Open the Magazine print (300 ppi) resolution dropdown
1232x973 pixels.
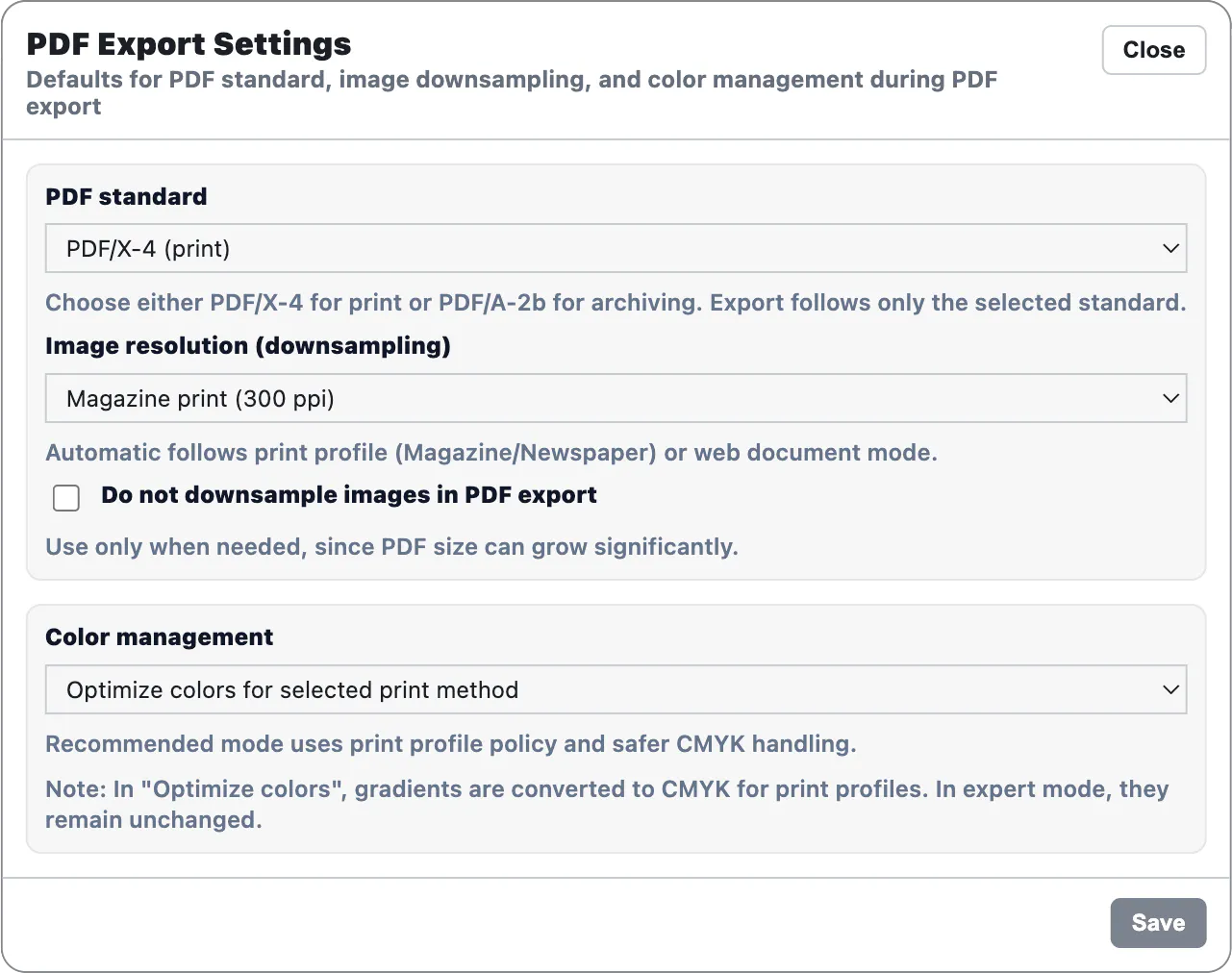pyautogui.click(x=616, y=398)
